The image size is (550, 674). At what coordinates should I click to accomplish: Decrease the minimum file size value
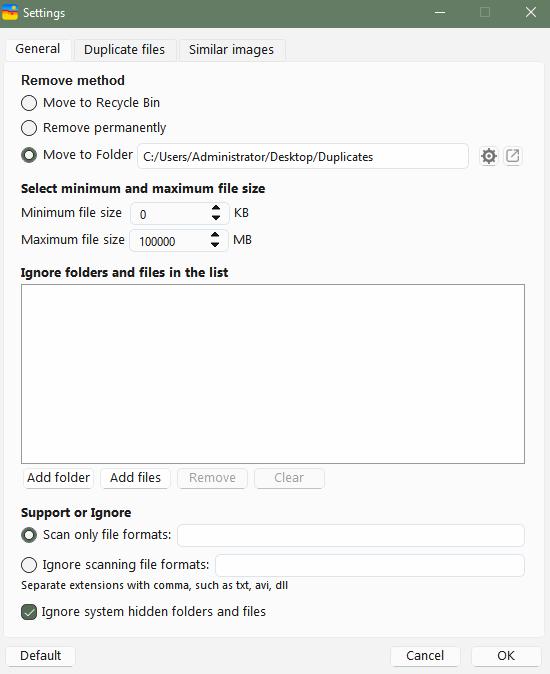coord(216,218)
